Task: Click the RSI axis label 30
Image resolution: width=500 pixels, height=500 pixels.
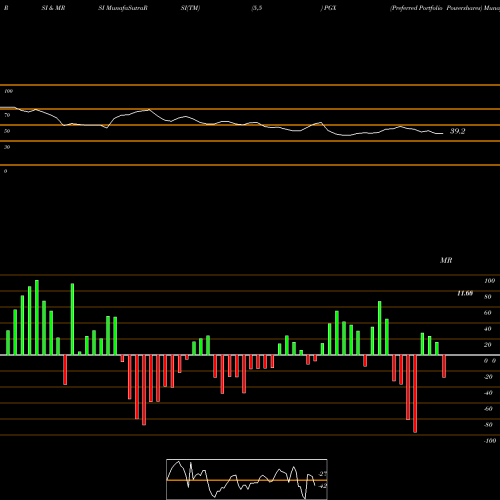Action: [7, 147]
